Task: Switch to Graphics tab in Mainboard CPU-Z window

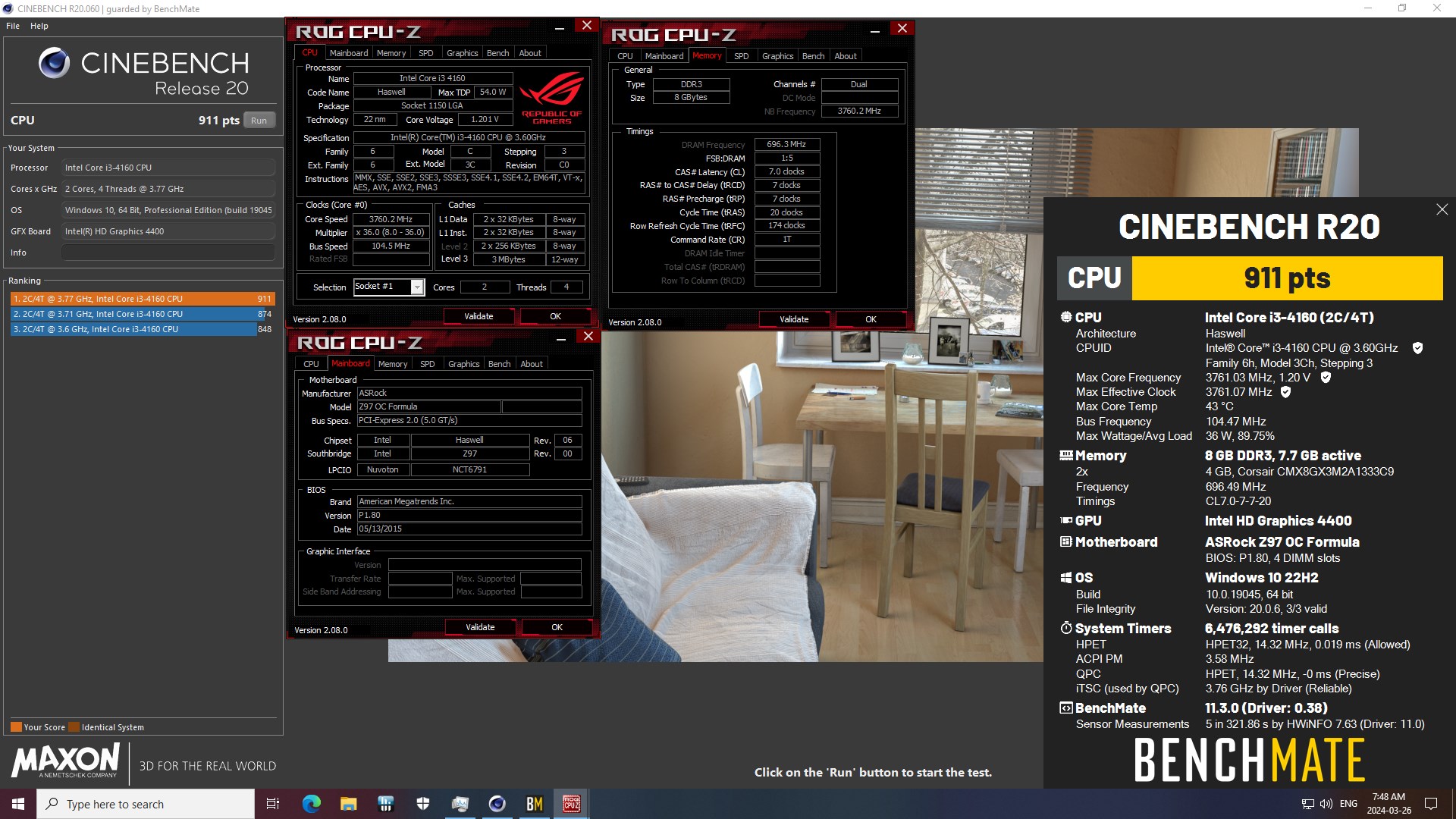Action: tap(463, 364)
